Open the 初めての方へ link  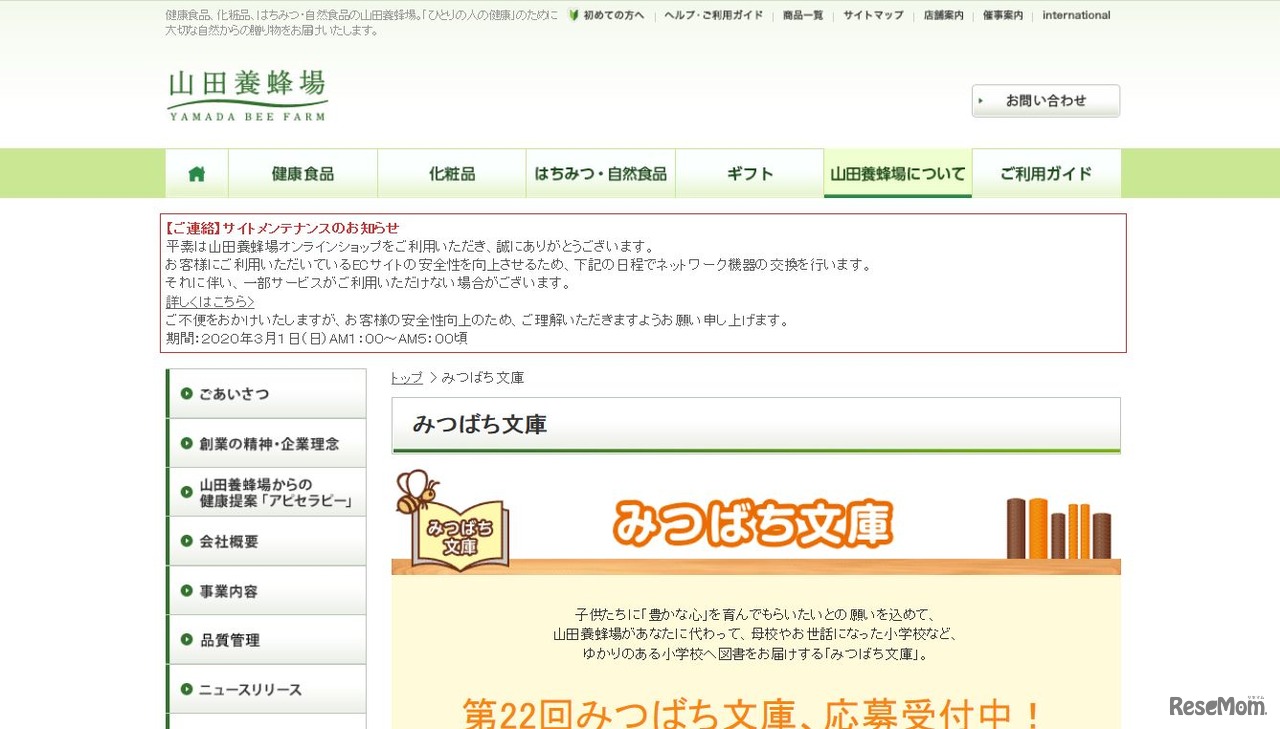[x=614, y=15]
